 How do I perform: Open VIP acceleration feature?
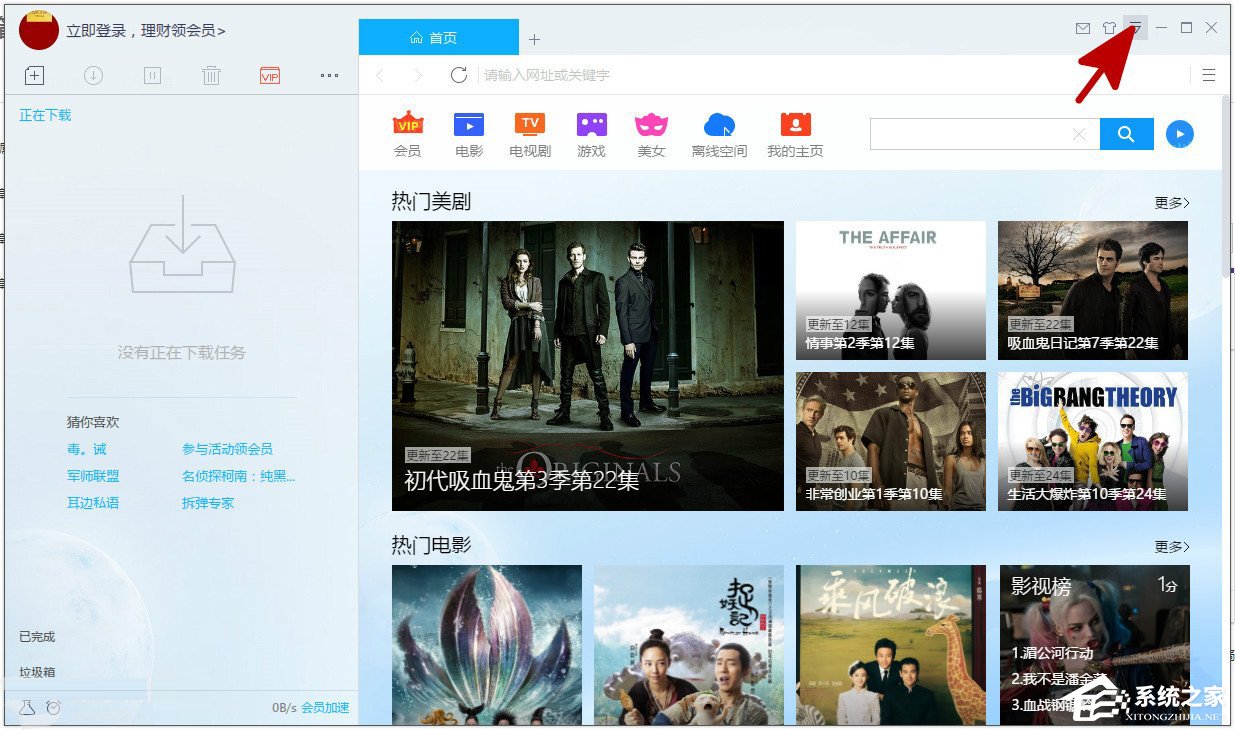[x=268, y=75]
